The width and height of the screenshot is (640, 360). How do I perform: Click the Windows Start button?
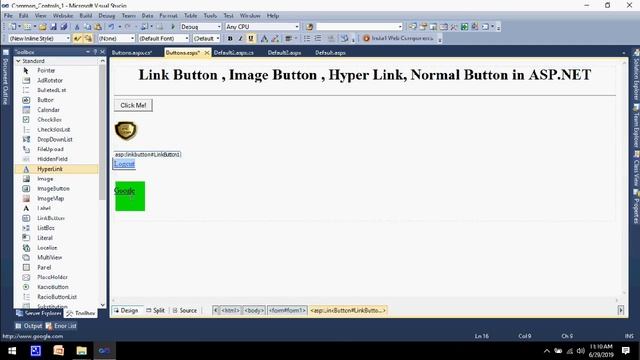pyautogui.click(x=12, y=351)
